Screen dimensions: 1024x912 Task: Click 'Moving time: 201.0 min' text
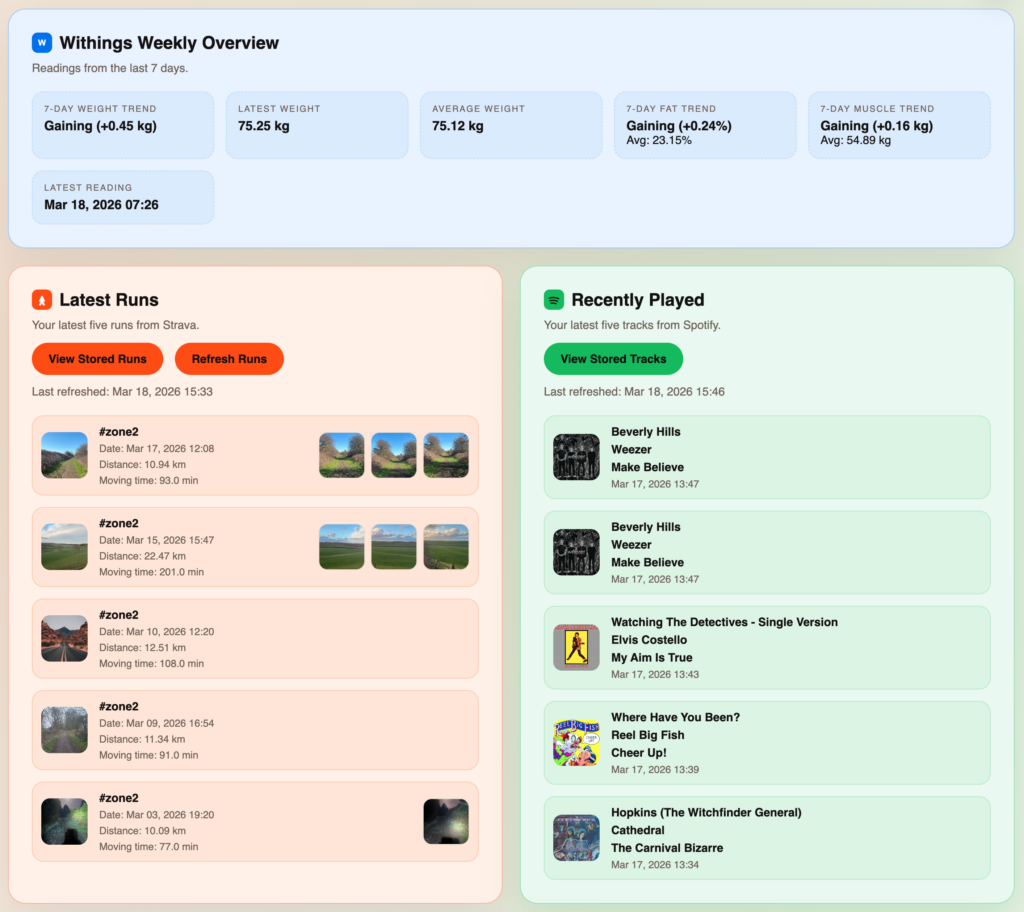(152, 572)
